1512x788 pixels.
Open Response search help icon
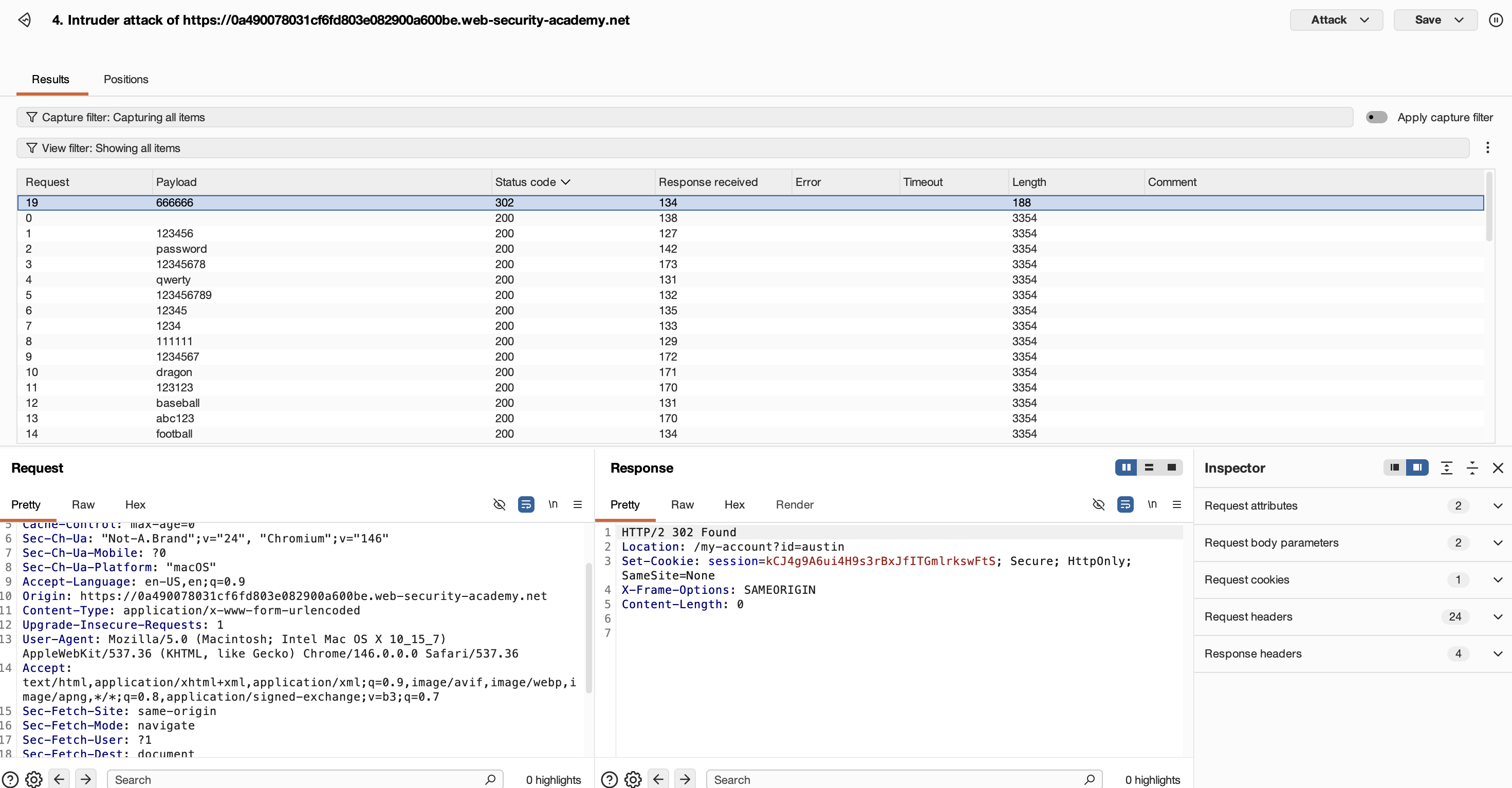pos(609,779)
